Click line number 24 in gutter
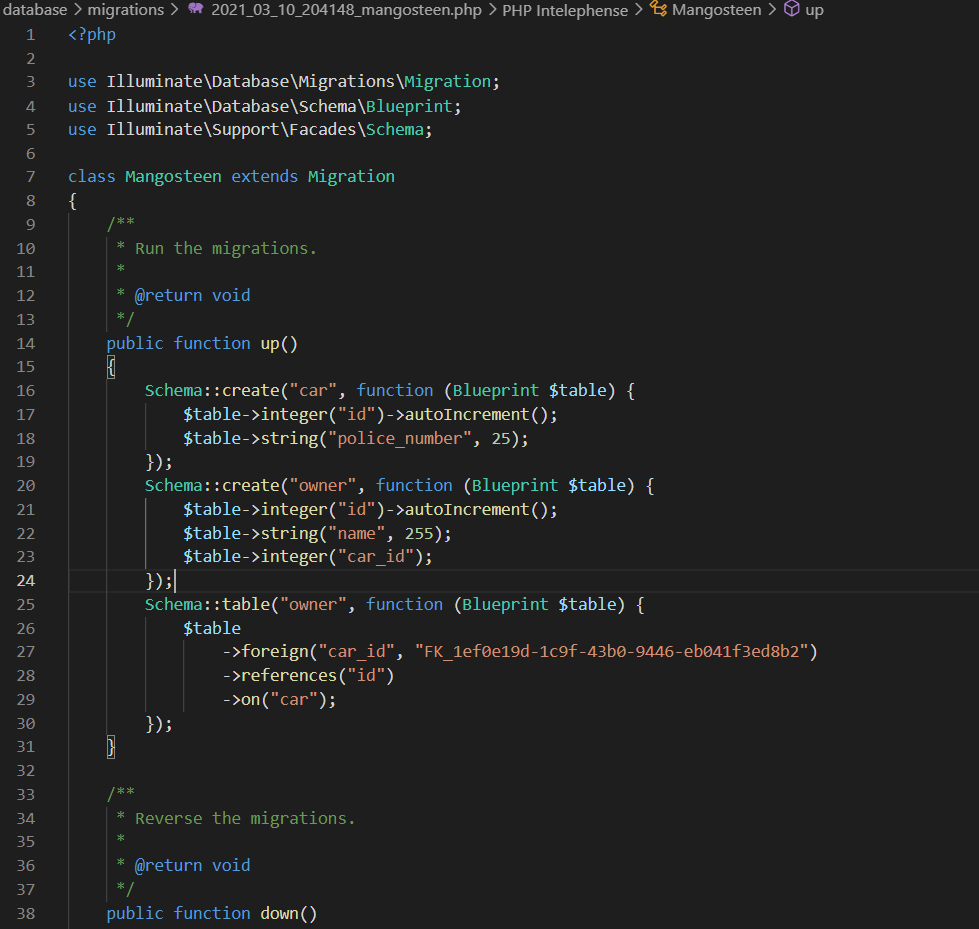This screenshot has height=929, width=979. tap(26, 581)
